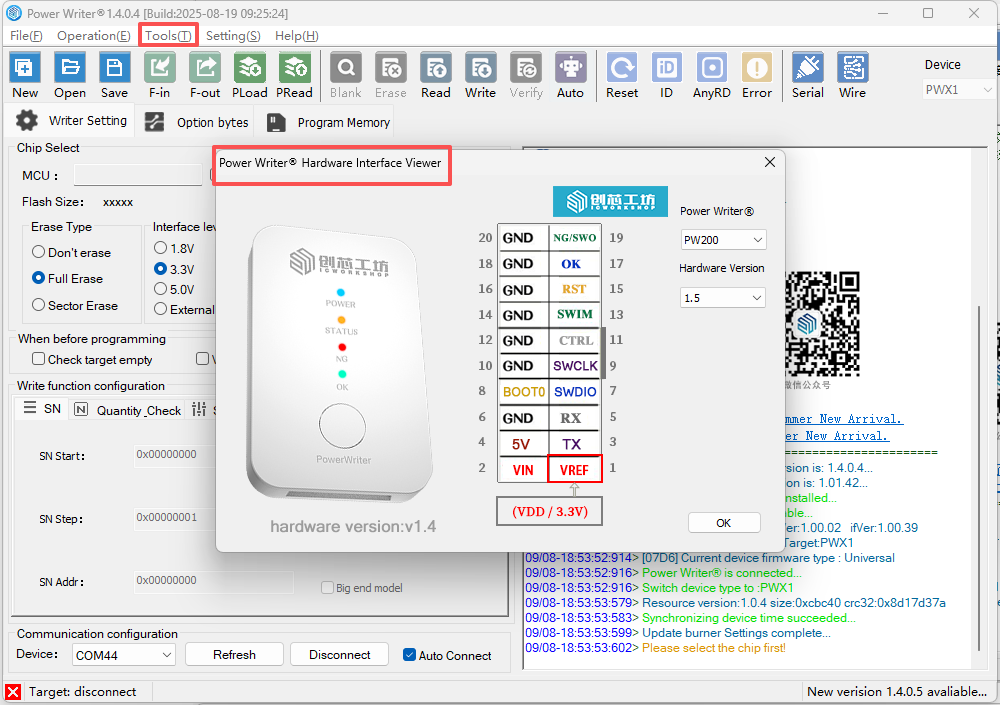Click the Disconnect button
This screenshot has width=1000, height=705.
point(339,655)
